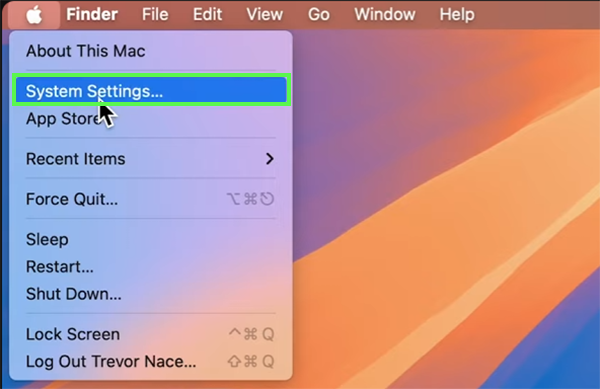Open the Go menu
Screen dimensions: 600x389
click(319, 15)
